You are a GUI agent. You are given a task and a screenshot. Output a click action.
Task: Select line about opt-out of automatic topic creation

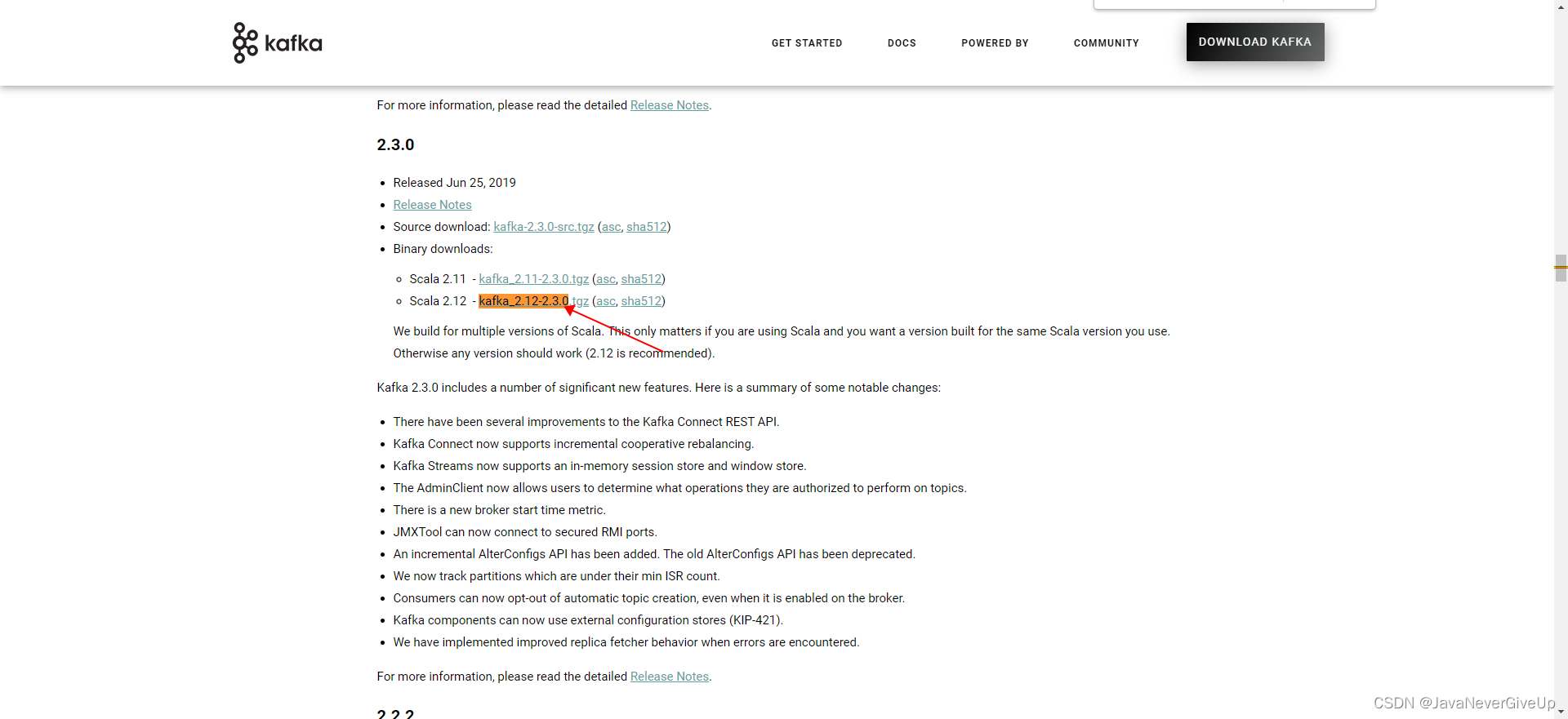click(649, 598)
